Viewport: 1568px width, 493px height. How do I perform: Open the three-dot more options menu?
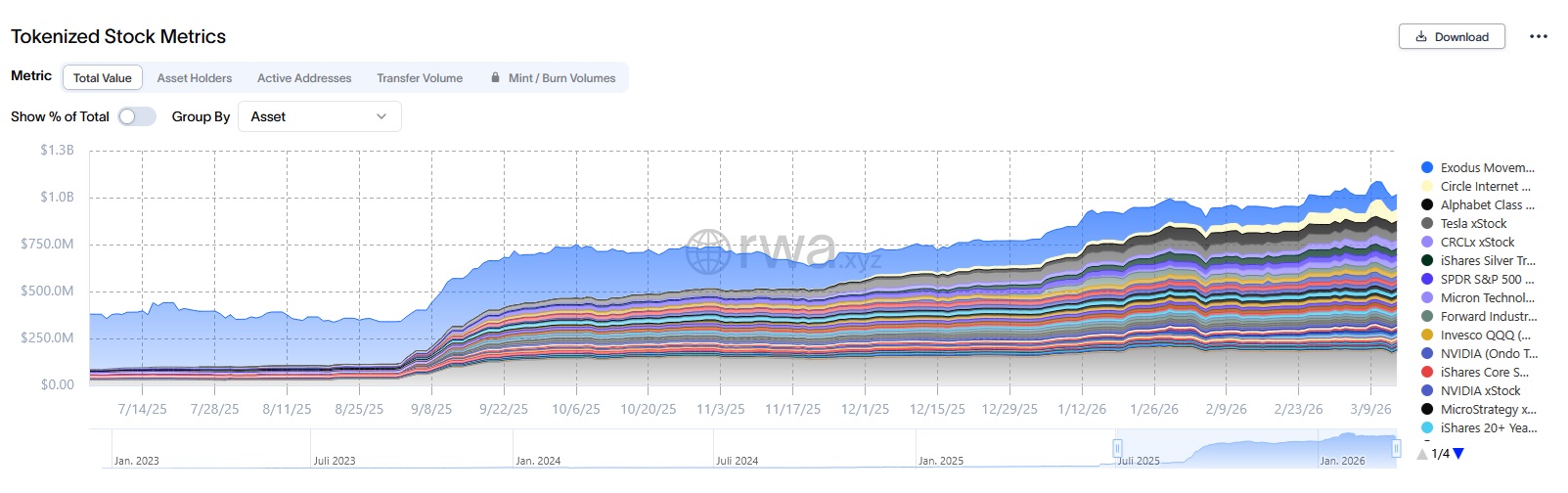pos(1539,36)
